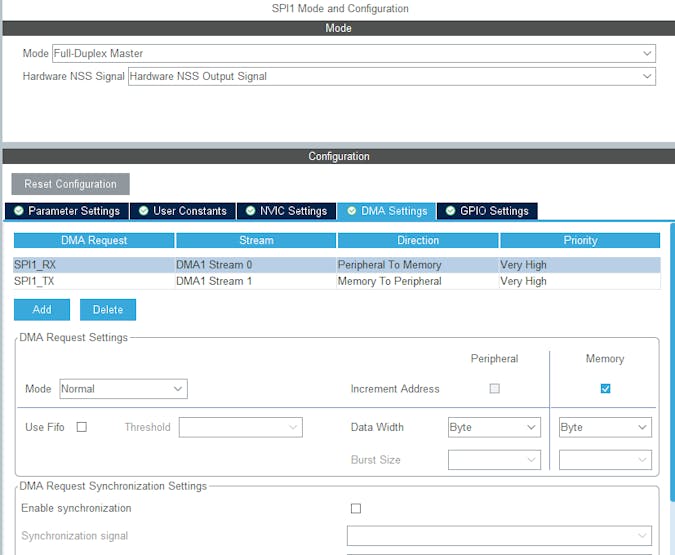Click the Add DMA request button
The width and height of the screenshot is (675, 555).
click(x=42, y=310)
